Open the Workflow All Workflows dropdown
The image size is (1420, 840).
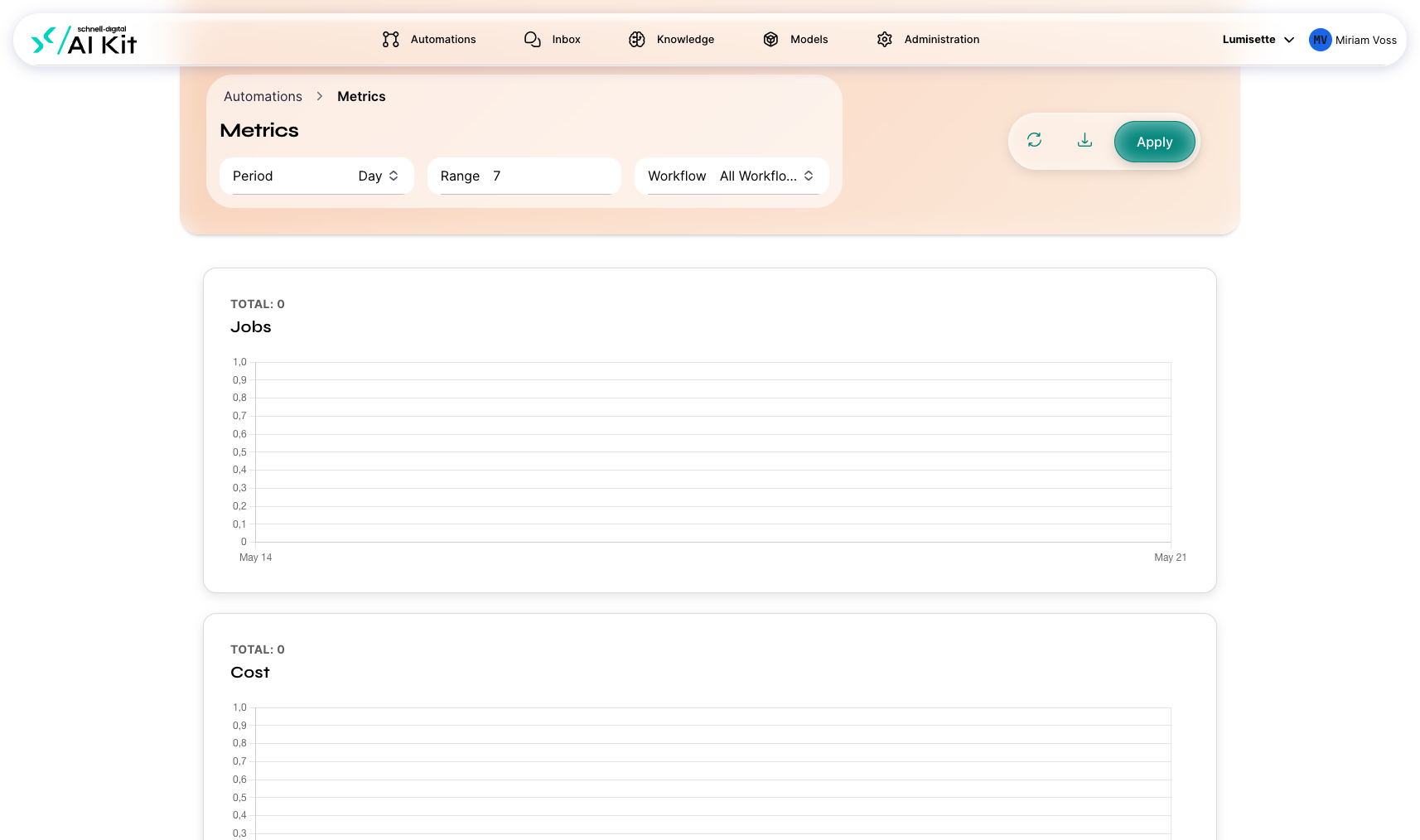tap(732, 176)
